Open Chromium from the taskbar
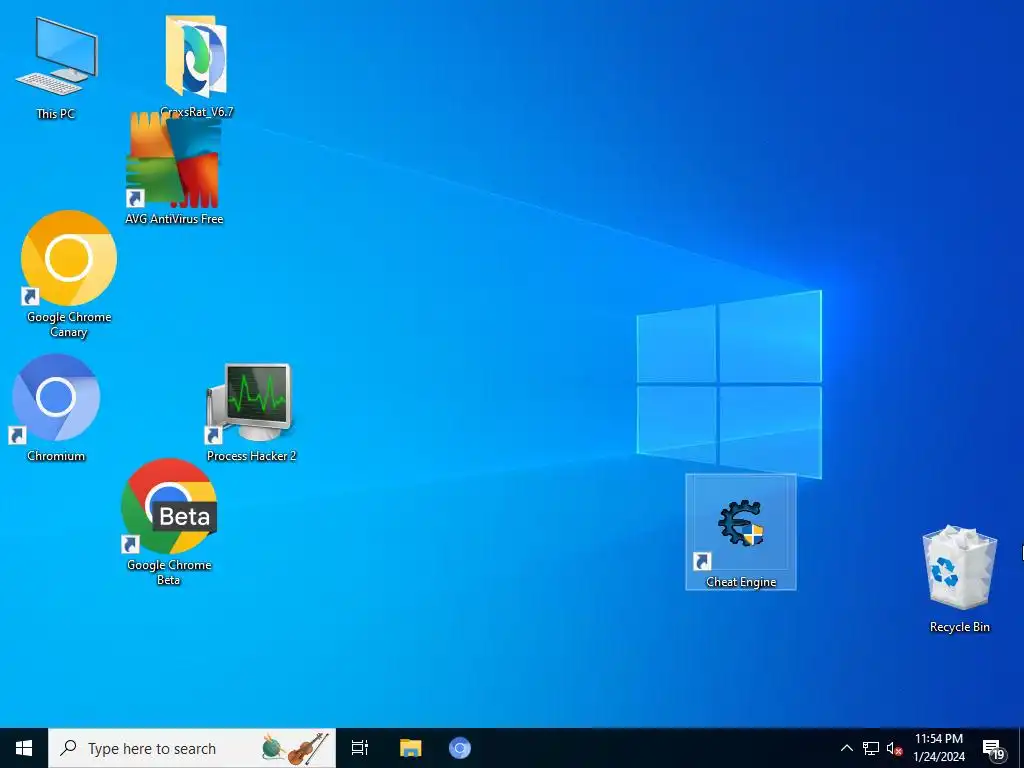The image size is (1024, 768). (460, 748)
